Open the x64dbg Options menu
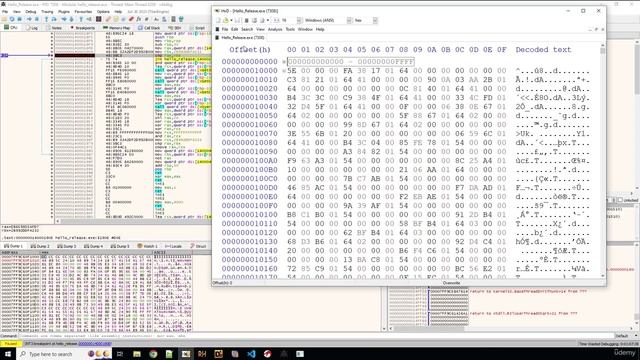The width and height of the screenshot is (640, 360). pyautogui.click(x=103, y=12)
